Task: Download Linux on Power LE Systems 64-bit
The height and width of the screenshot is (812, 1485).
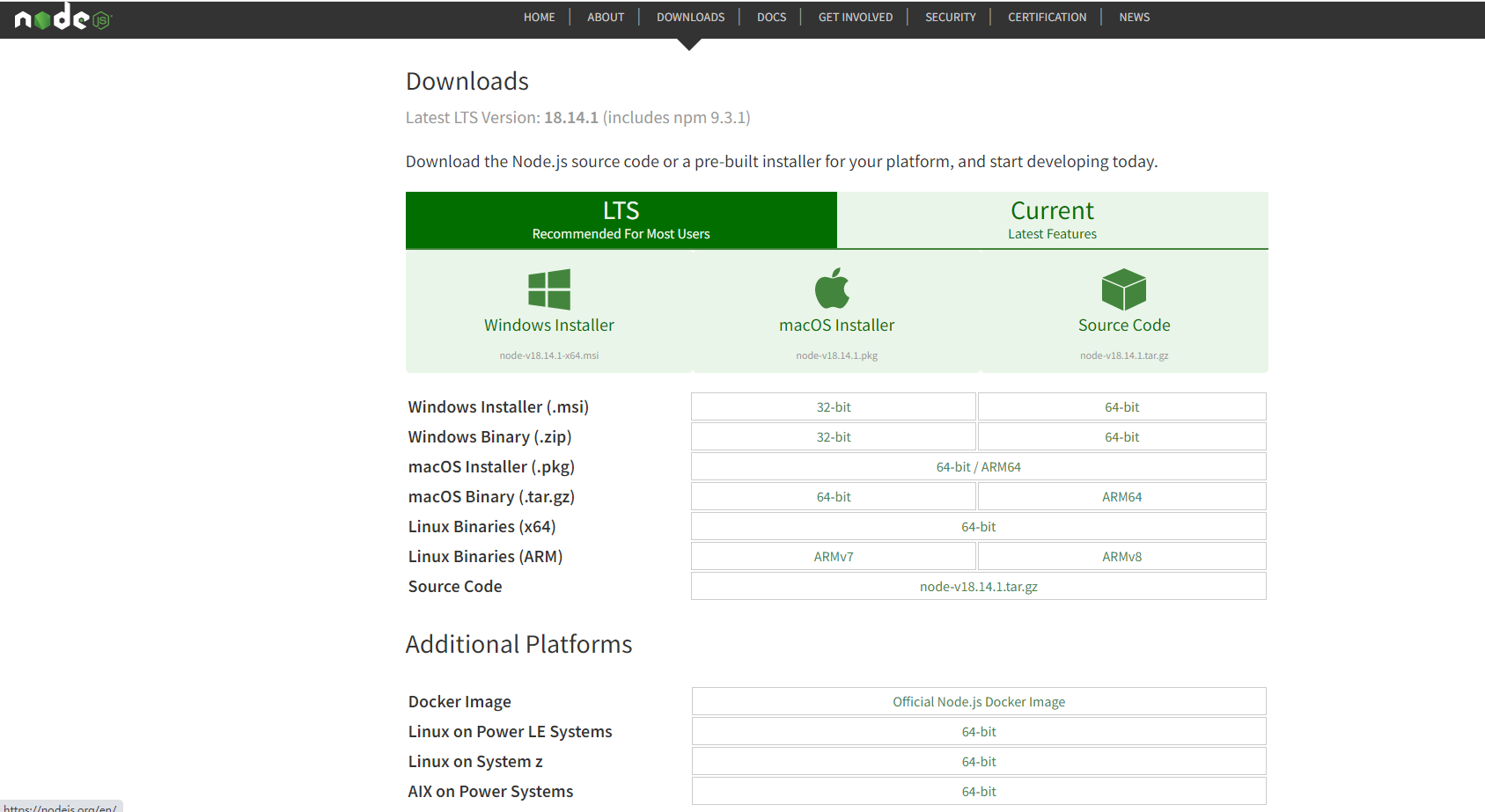Action: [979, 732]
